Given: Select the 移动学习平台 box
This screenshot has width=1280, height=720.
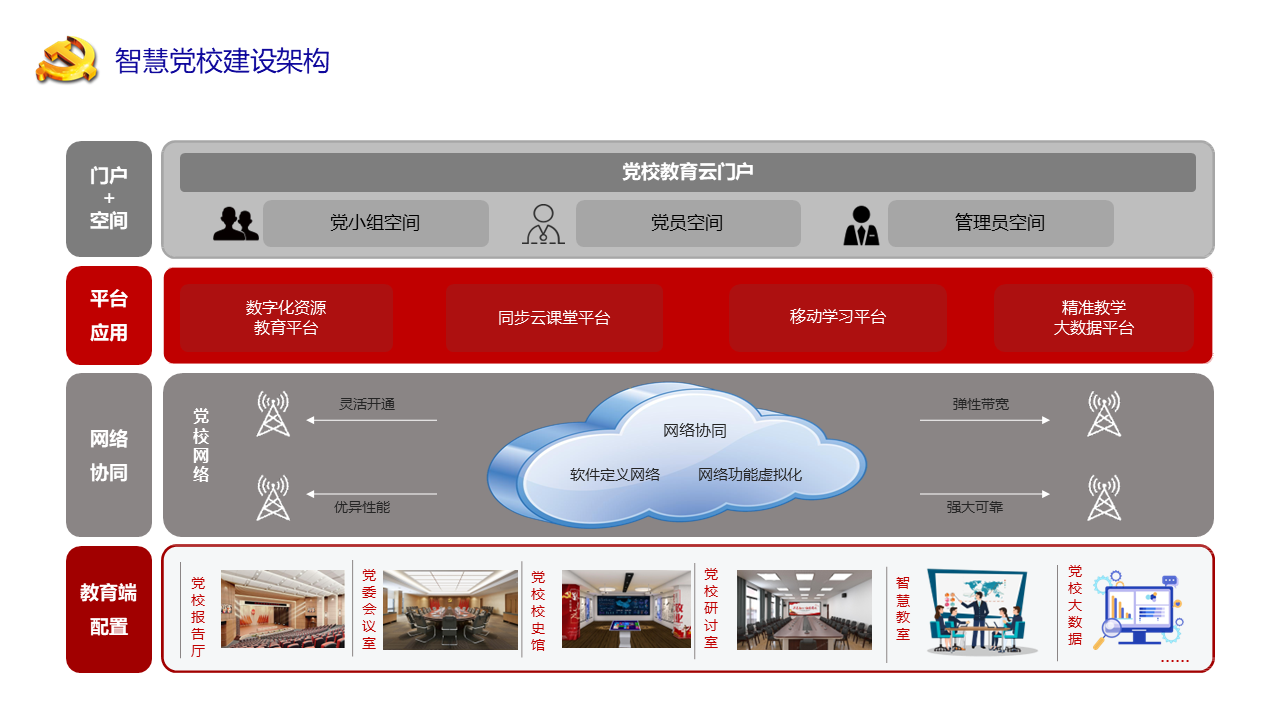Looking at the screenshot, I should tap(838, 317).
